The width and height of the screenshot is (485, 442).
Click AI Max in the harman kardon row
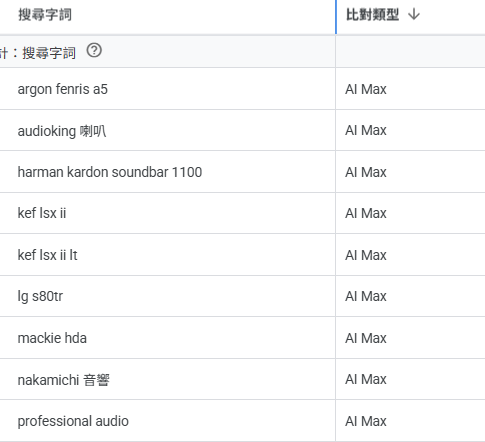pyautogui.click(x=366, y=172)
